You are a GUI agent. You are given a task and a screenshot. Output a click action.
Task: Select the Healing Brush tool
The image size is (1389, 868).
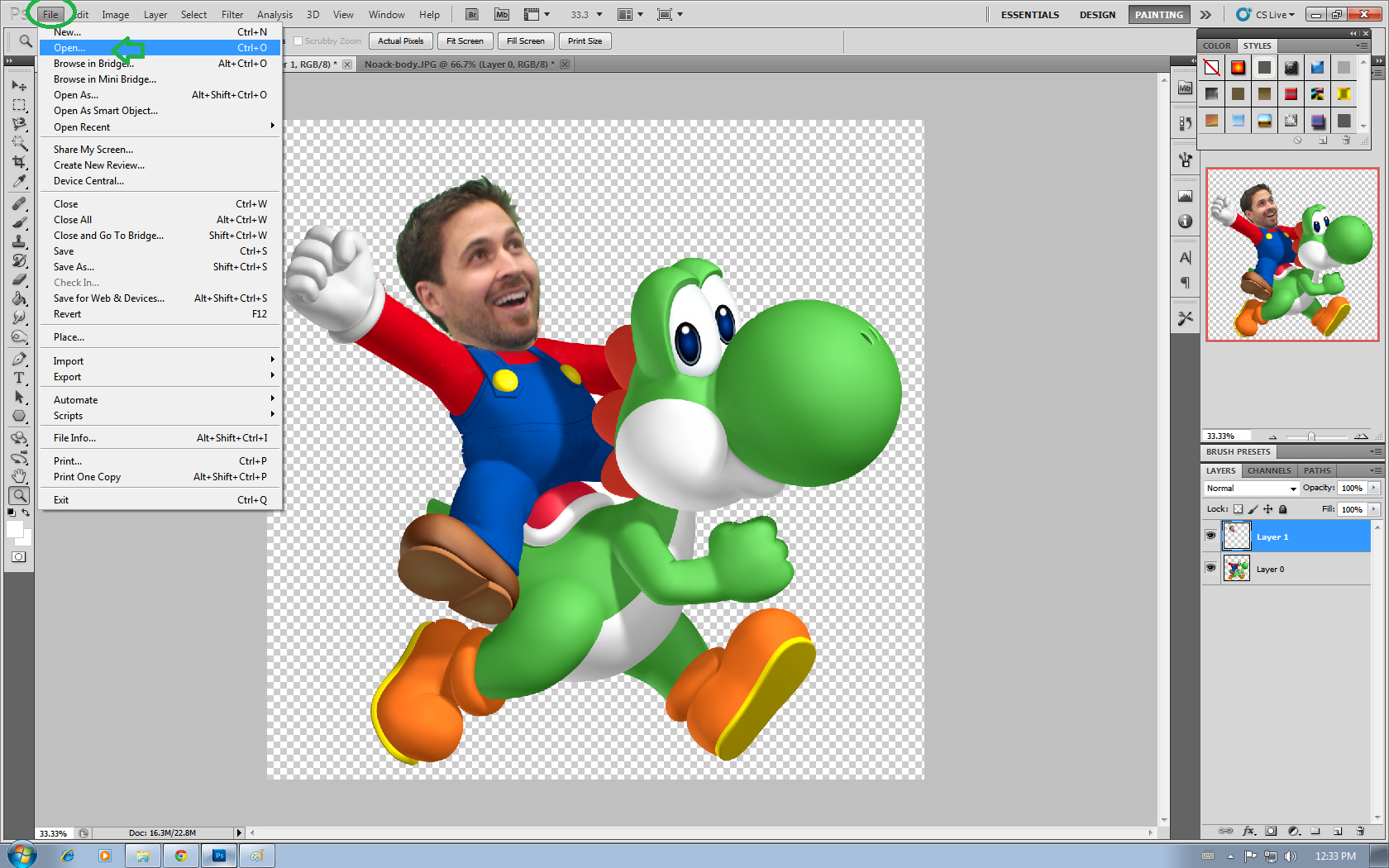pyautogui.click(x=19, y=203)
